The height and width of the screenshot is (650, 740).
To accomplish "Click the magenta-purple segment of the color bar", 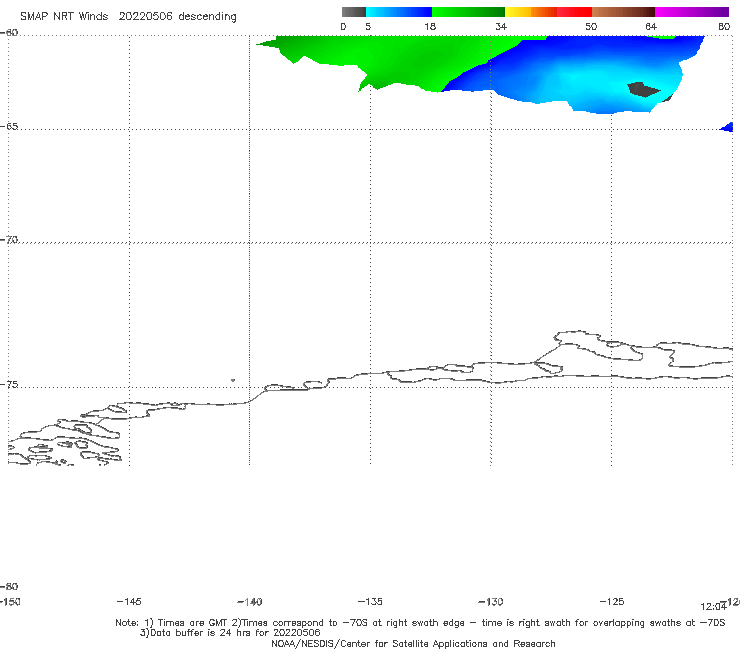I will [x=692, y=12].
